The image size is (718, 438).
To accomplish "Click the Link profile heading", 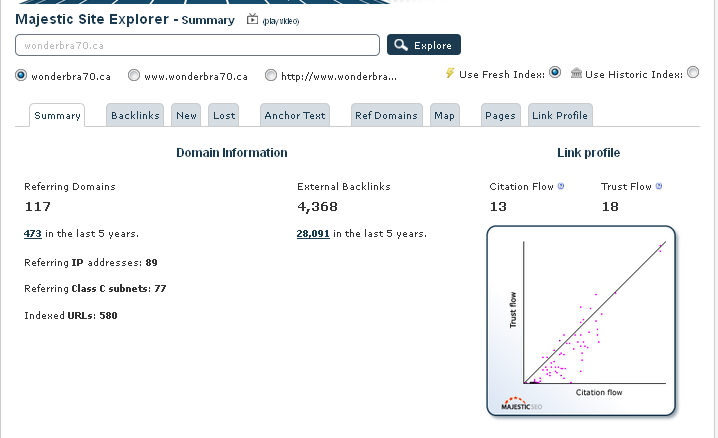I will (588, 153).
